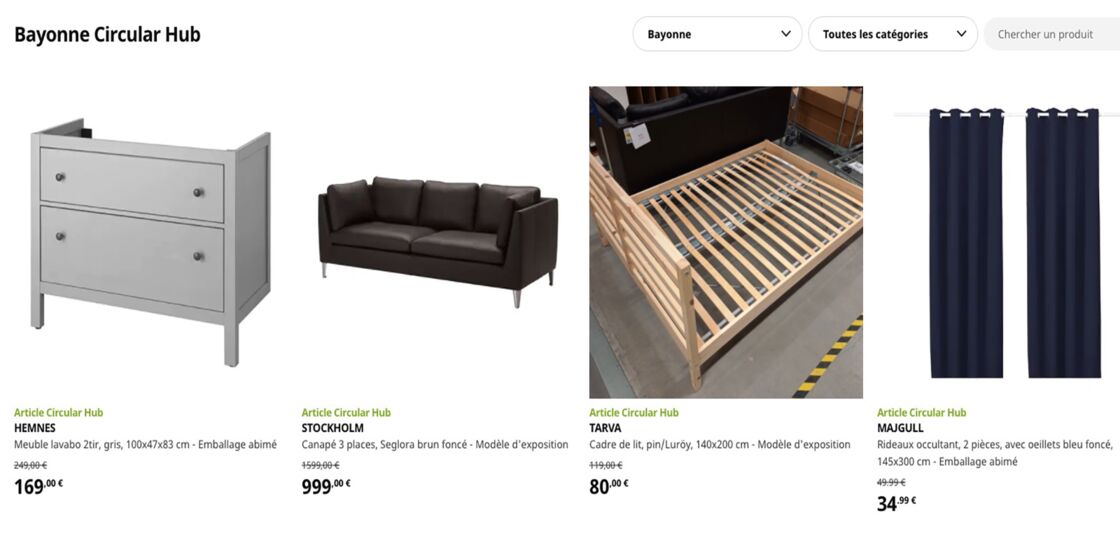This screenshot has width=1120, height=560.
Task: Click the chevron arrow next to Bayonne
Action: pyautogui.click(x=786, y=34)
